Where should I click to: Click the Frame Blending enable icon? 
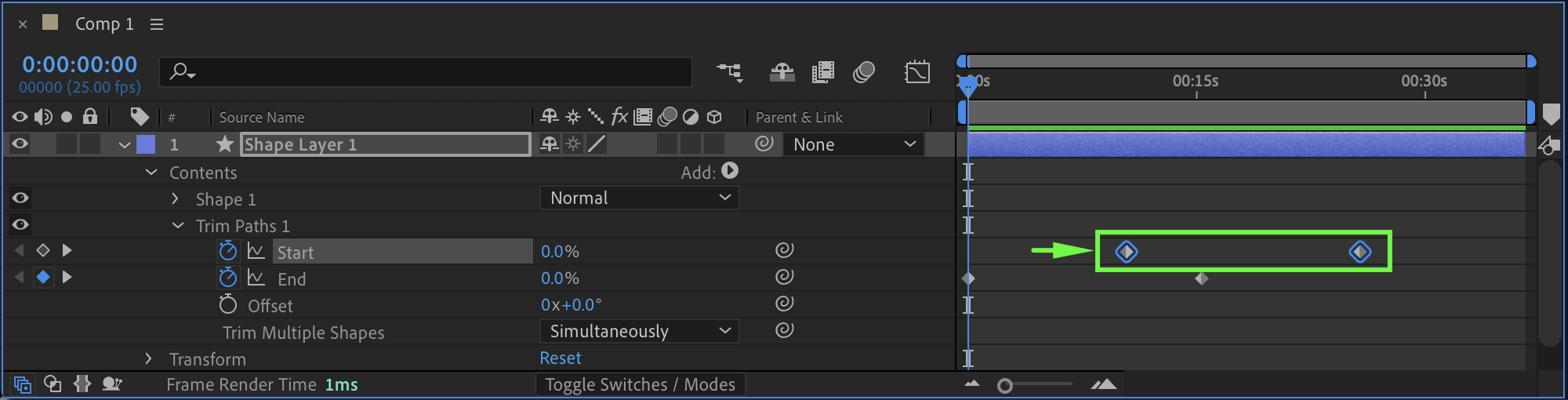(x=822, y=72)
